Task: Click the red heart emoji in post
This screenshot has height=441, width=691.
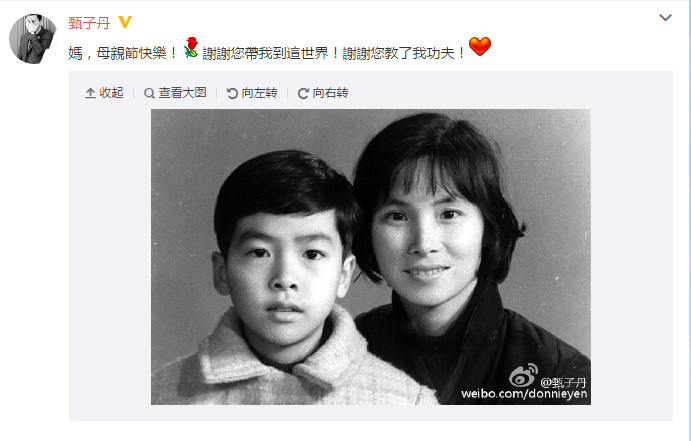Action: pos(479,46)
